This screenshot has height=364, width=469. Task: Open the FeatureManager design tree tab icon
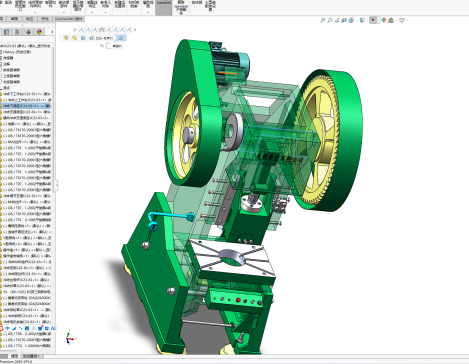click(x=6, y=32)
